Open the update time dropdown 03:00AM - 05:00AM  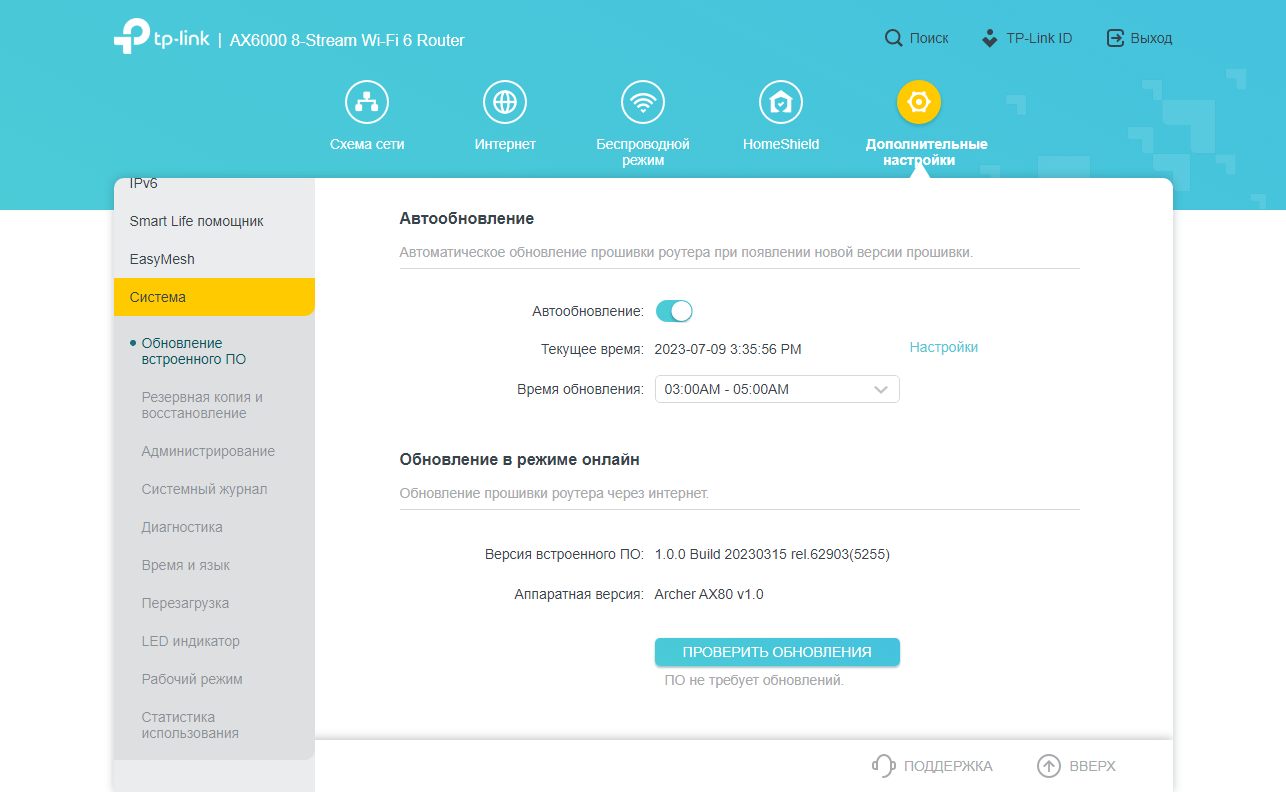coord(777,389)
